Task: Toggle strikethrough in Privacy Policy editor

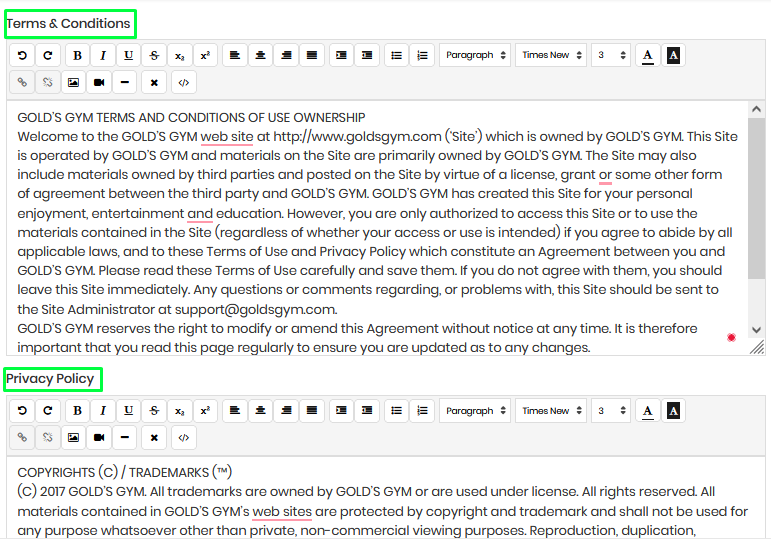Action: click(x=154, y=411)
